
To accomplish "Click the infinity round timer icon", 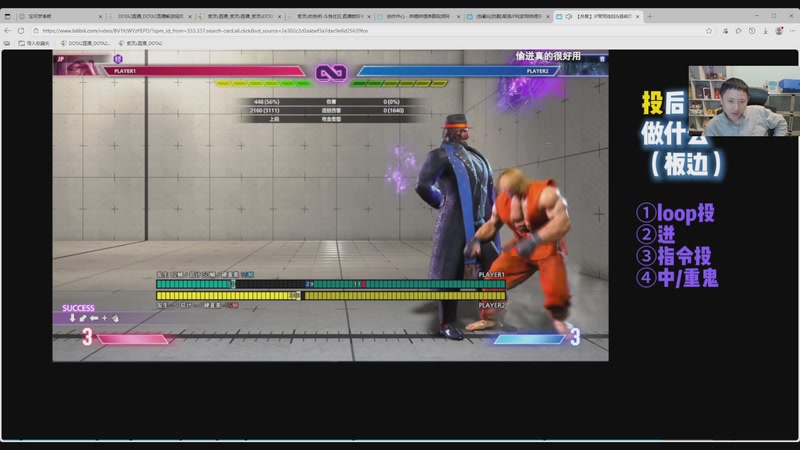I will point(331,73).
